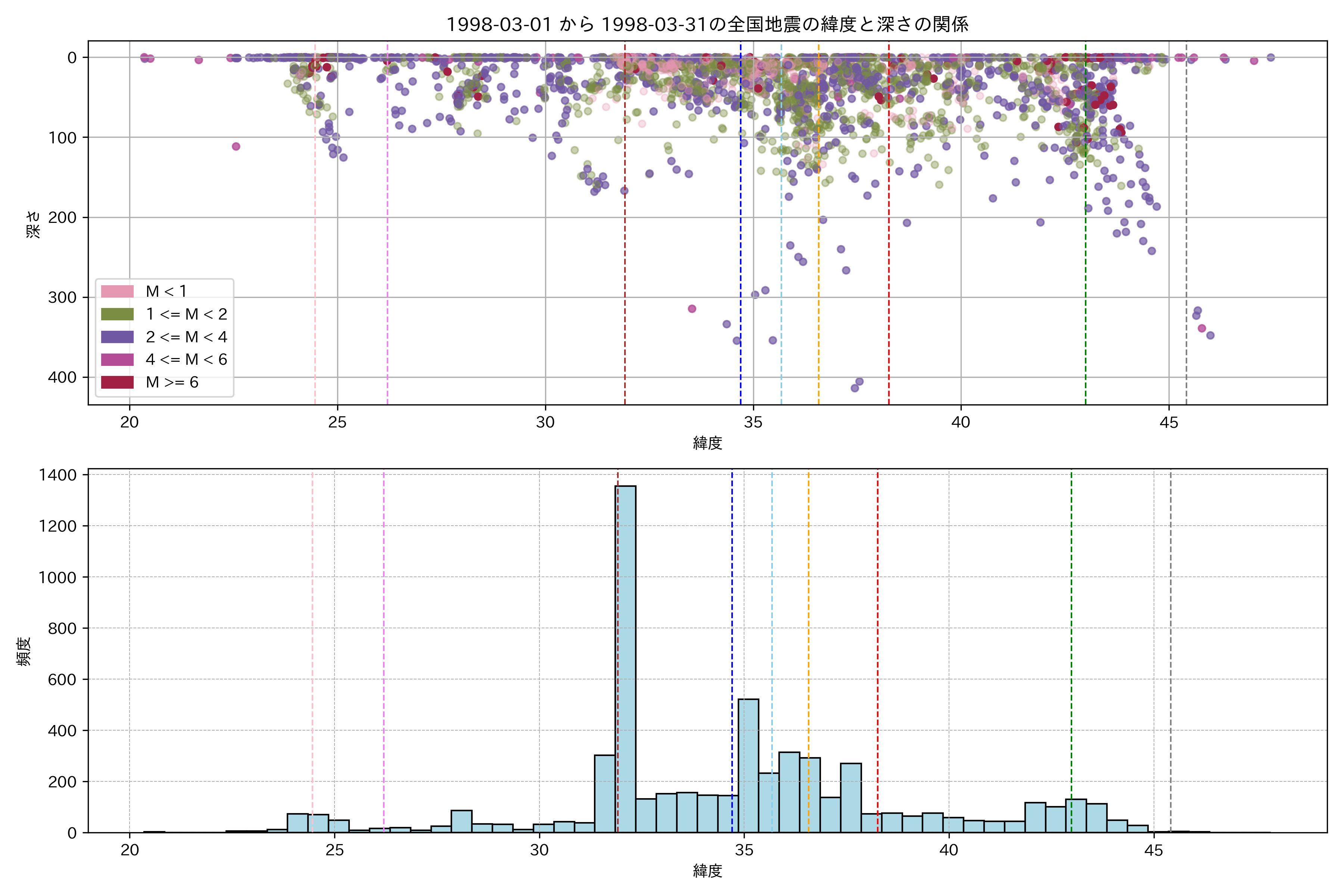Click the magenta 4 <= M < 6 legend swatch
This screenshot has width=1344, height=896.
[117, 360]
